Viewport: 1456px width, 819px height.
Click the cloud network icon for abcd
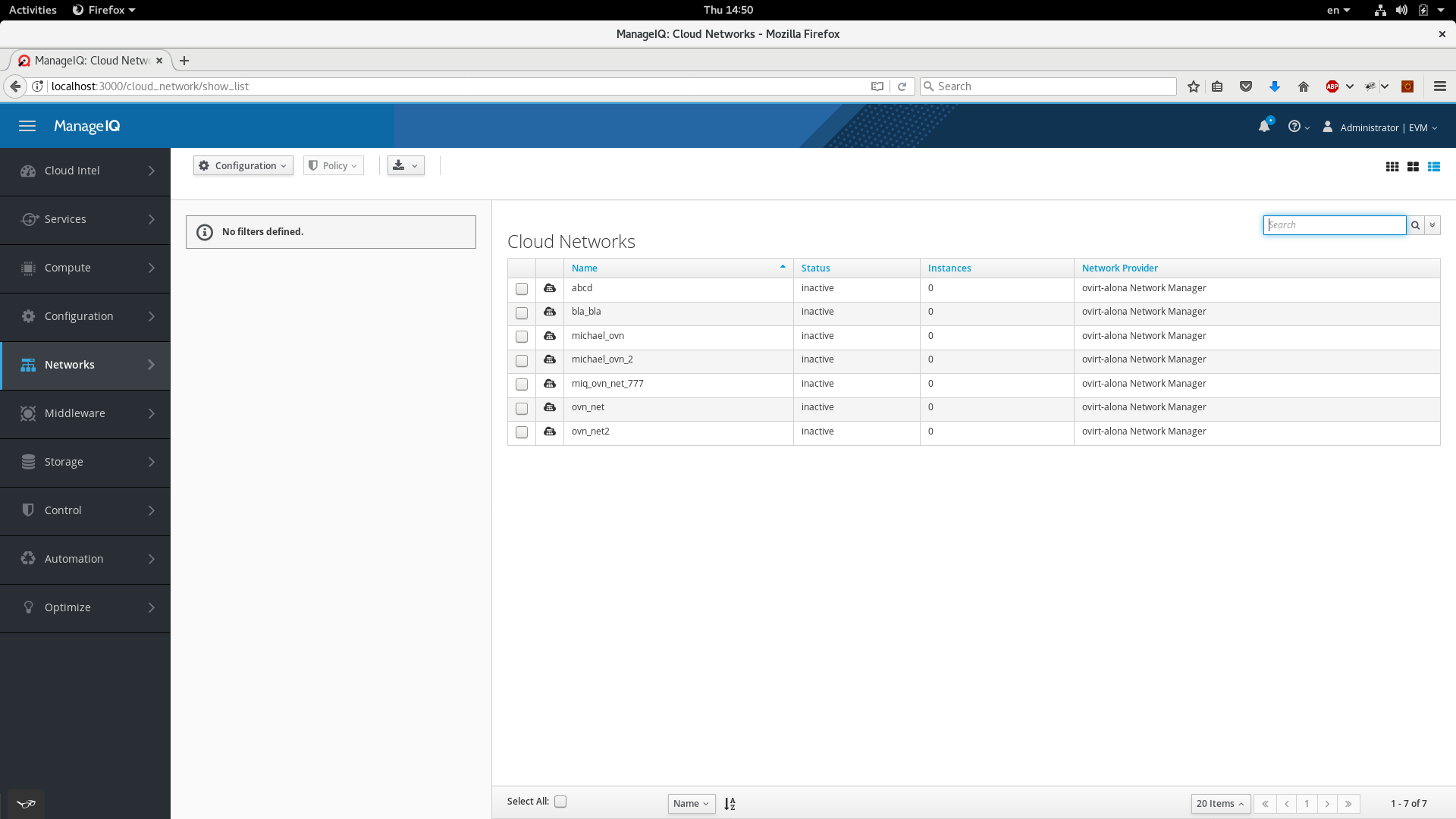(x=549, y=288)
